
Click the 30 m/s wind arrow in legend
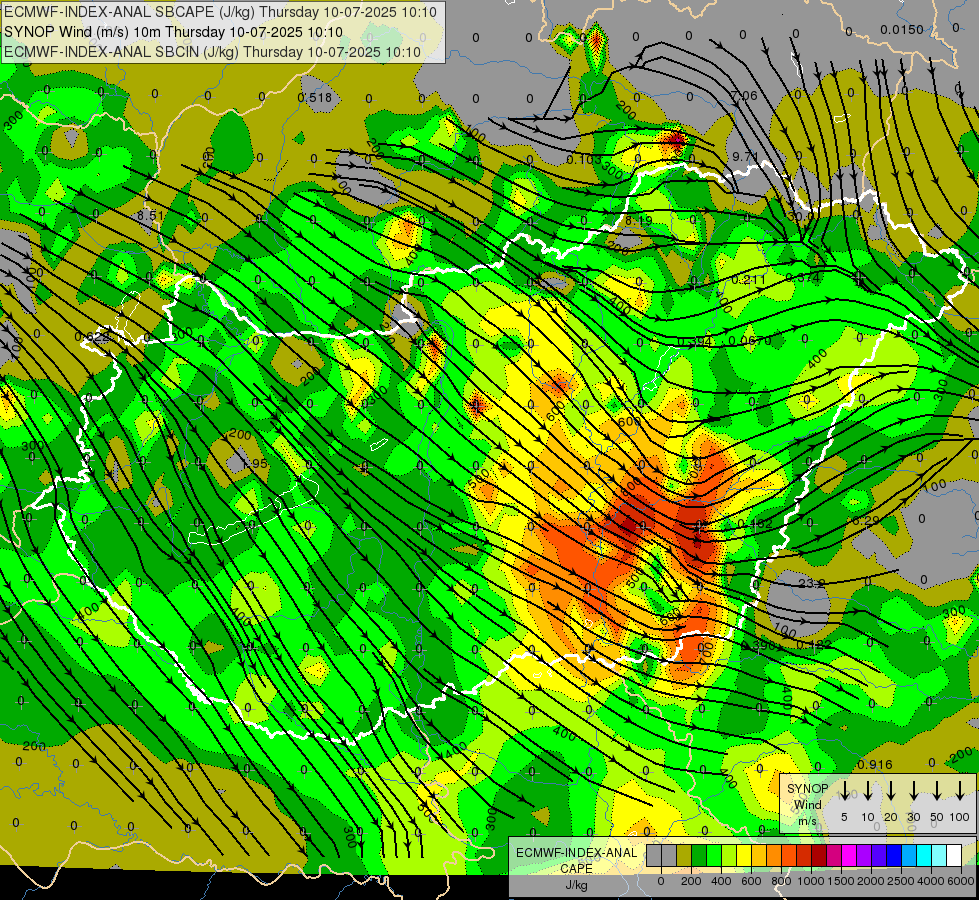913,791
